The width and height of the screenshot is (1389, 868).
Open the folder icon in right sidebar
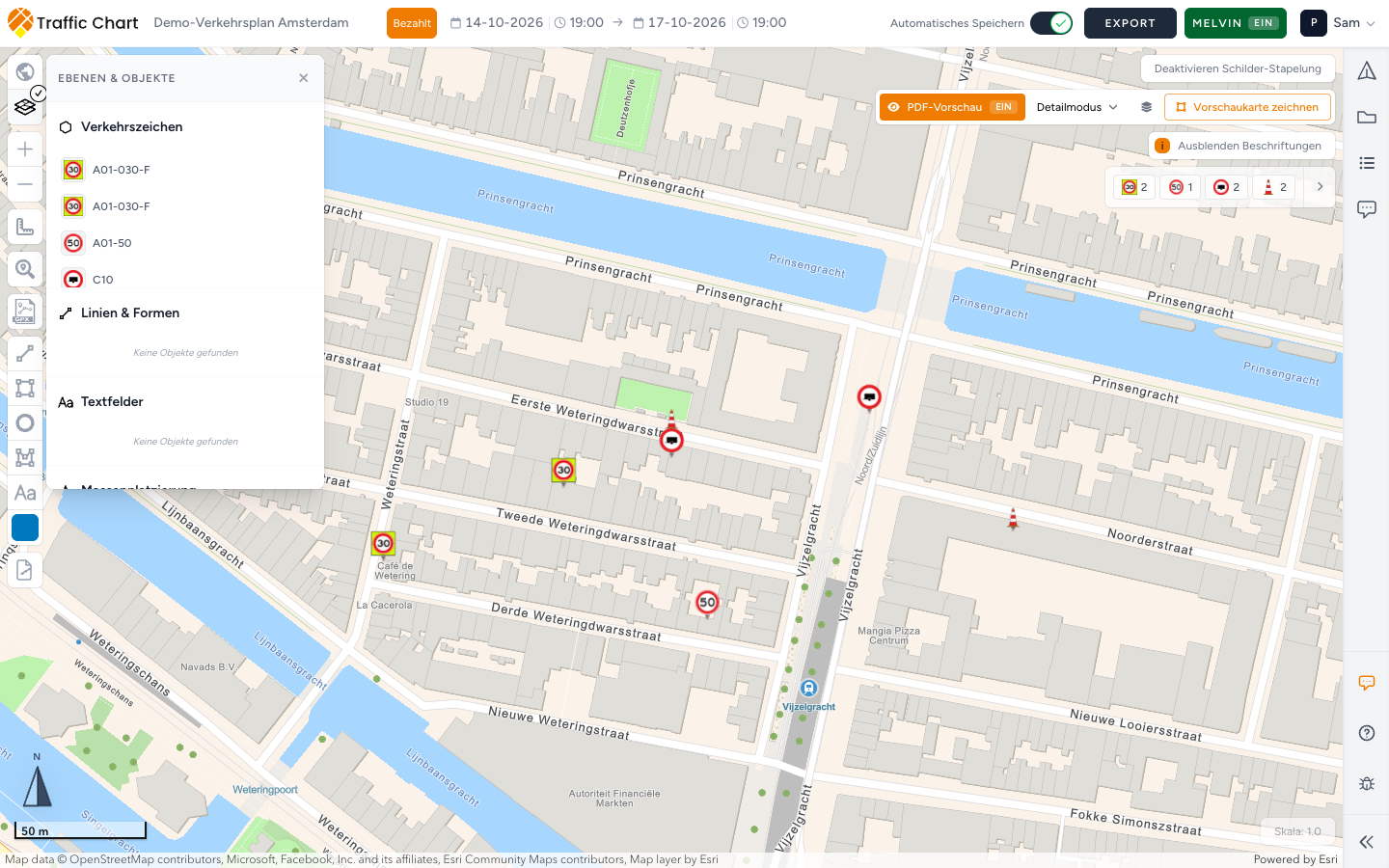1367,117
